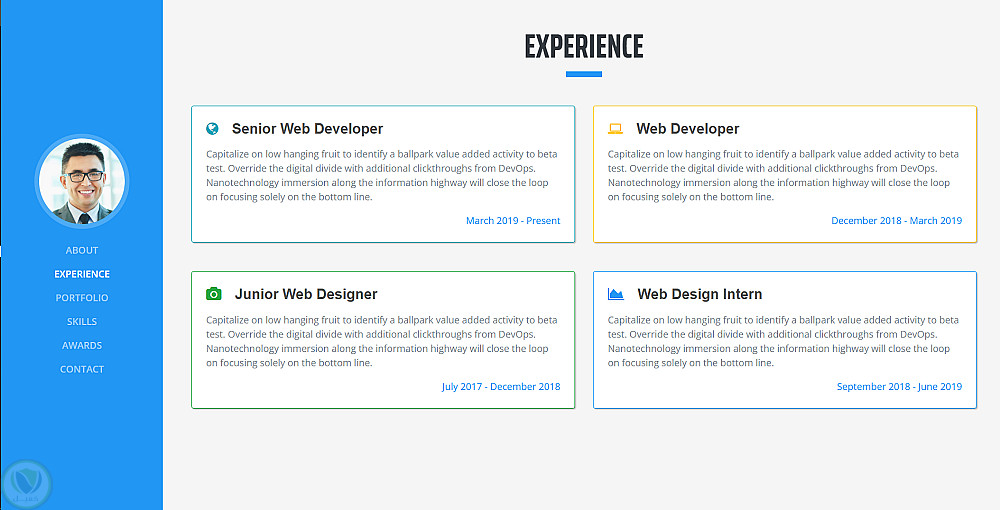Click the December 2018 - March 2019 date
This screenshot has height=510, width=1000.
click(896, 221)
